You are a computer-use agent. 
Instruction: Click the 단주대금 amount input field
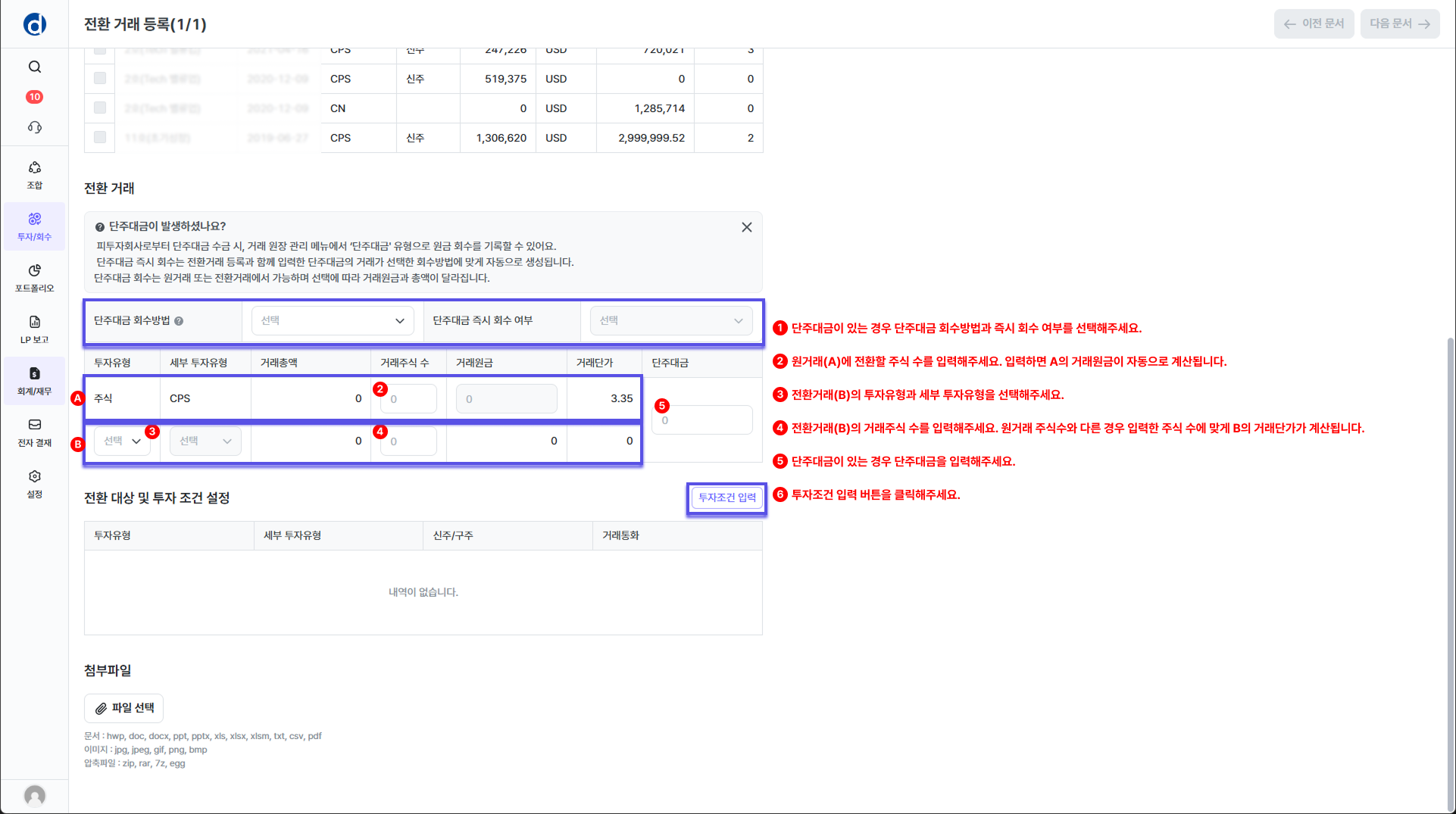702,420
